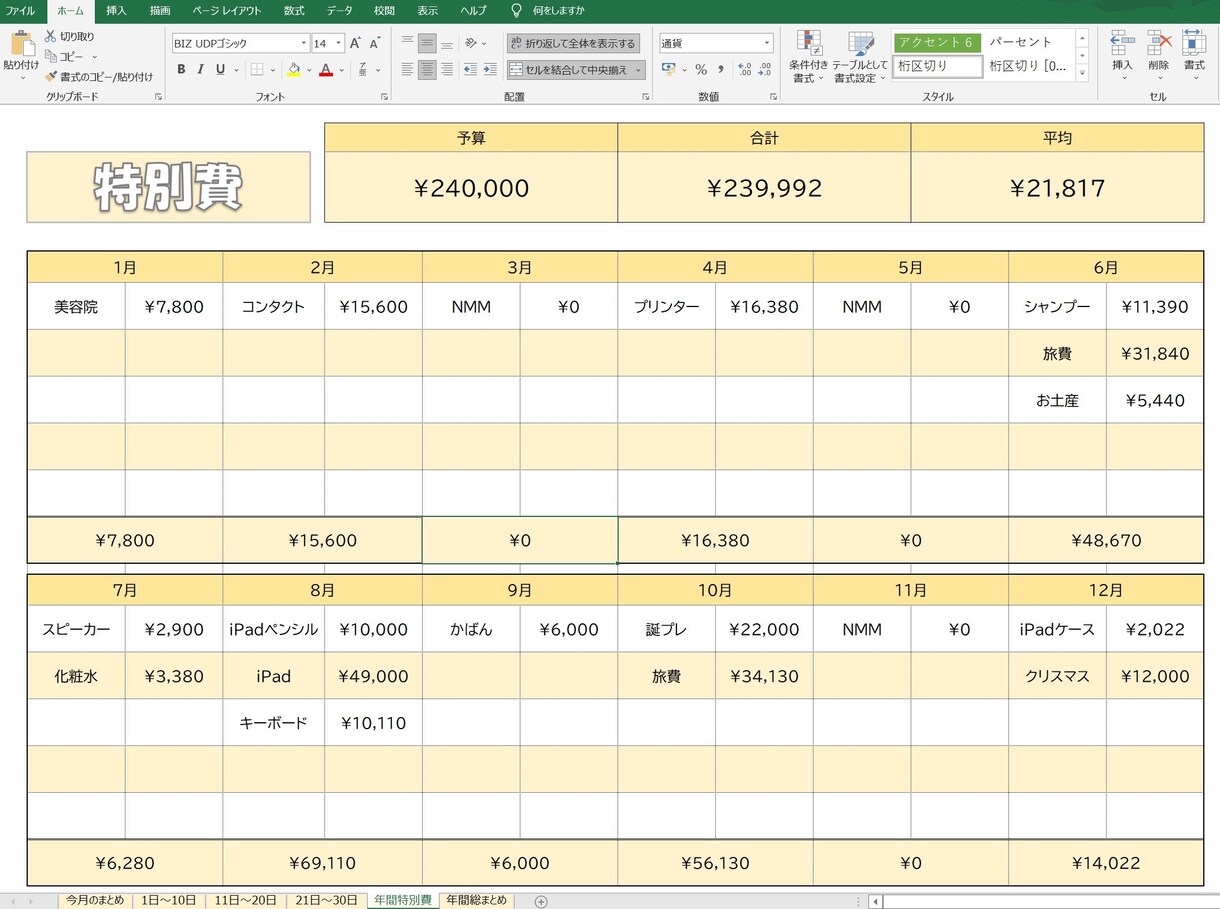This screenshot has height=909, width=1220.
Task: Expand the fill color dropdown arrow
Action: coord(309,69)
